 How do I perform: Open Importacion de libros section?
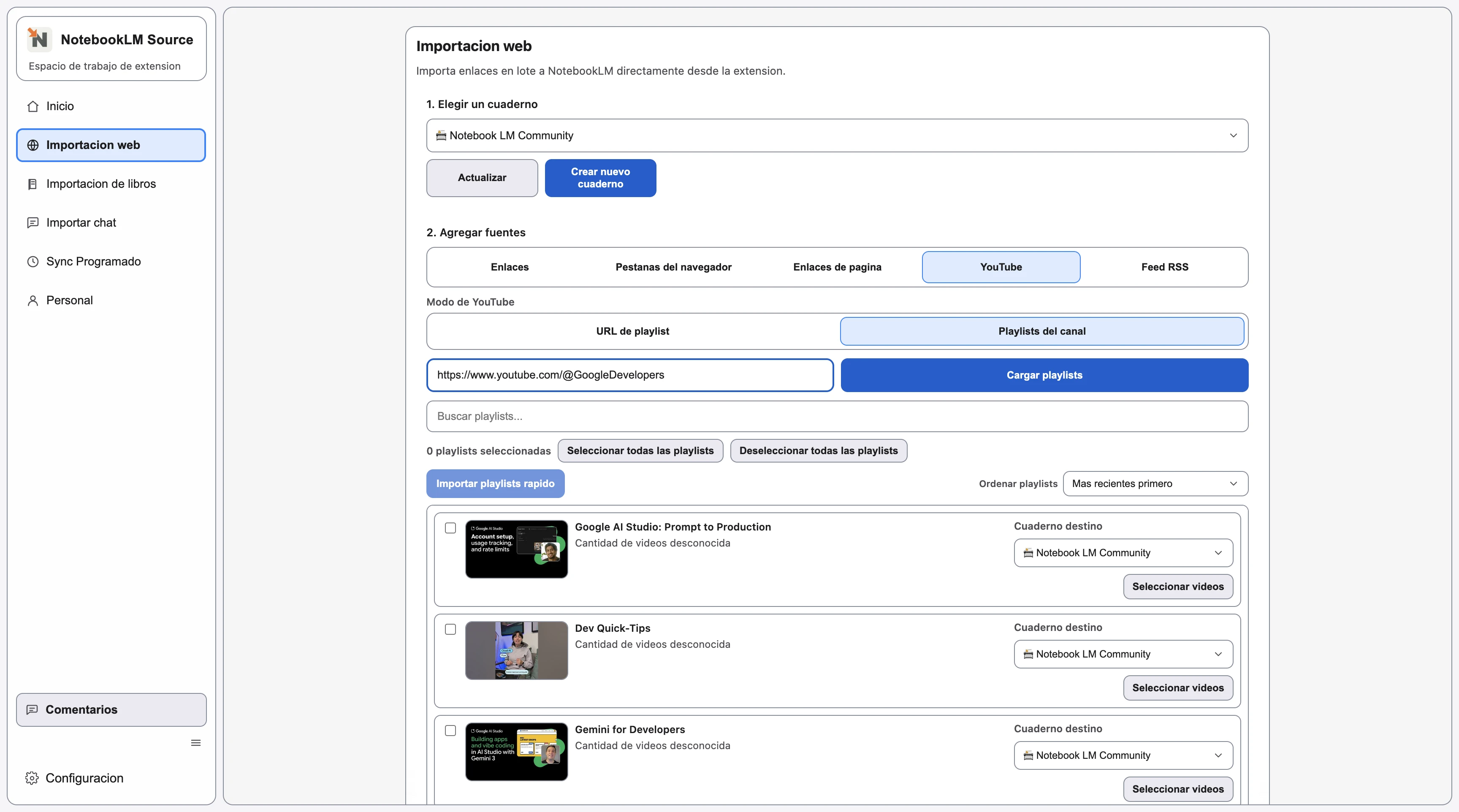pos(101,184)
